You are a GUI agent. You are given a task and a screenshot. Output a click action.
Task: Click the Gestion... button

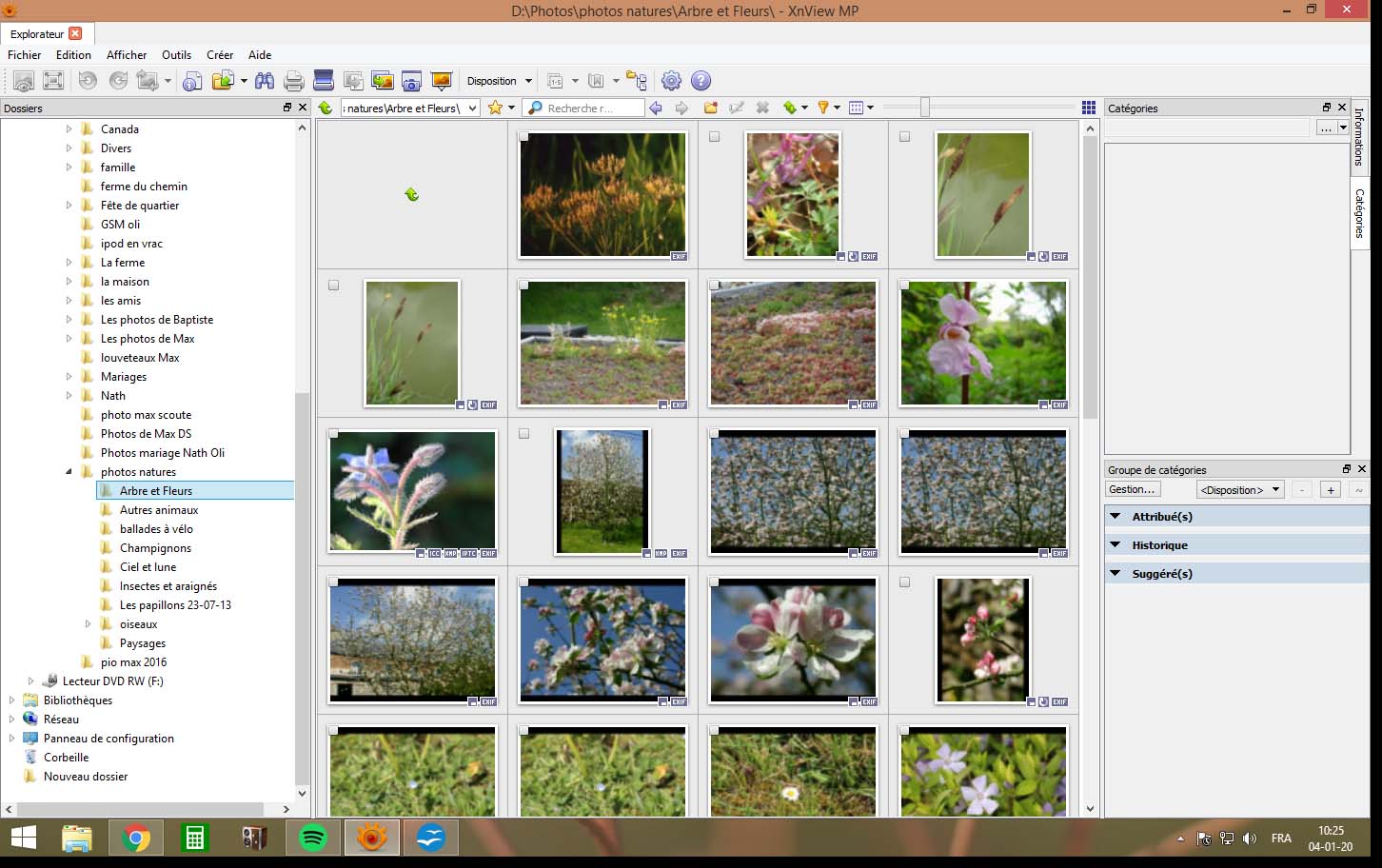(1133, 489)
